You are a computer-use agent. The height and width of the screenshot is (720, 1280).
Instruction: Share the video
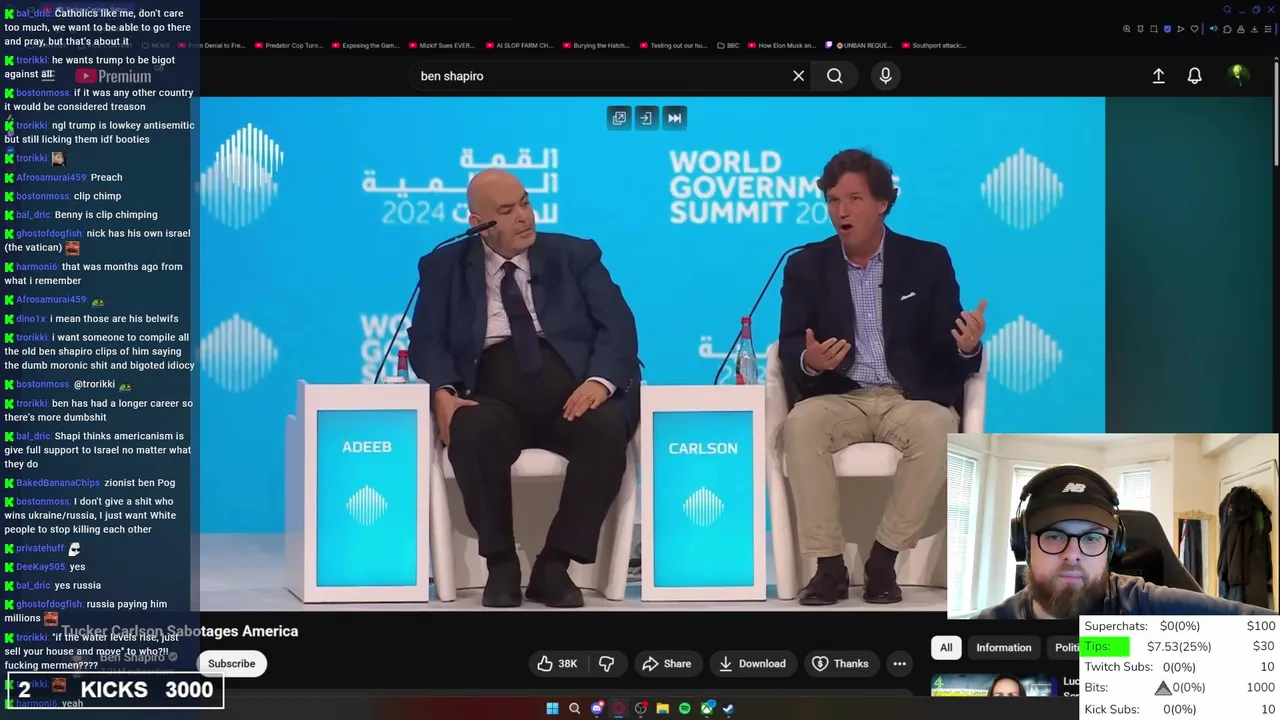pyautogui.click(x=667, y=663)
